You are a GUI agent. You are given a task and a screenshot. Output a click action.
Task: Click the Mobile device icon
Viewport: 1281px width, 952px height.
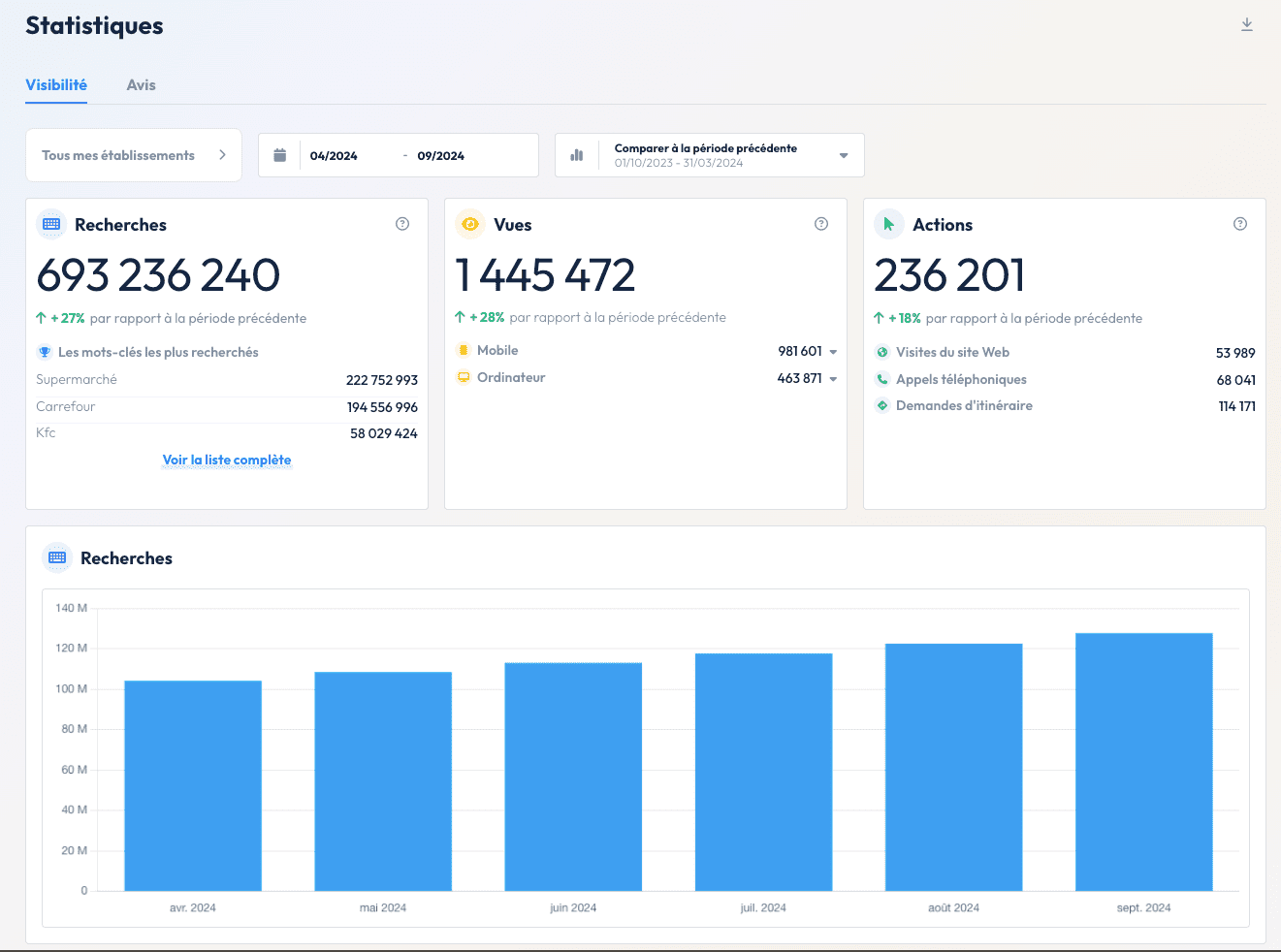click(x=464, y=350)
